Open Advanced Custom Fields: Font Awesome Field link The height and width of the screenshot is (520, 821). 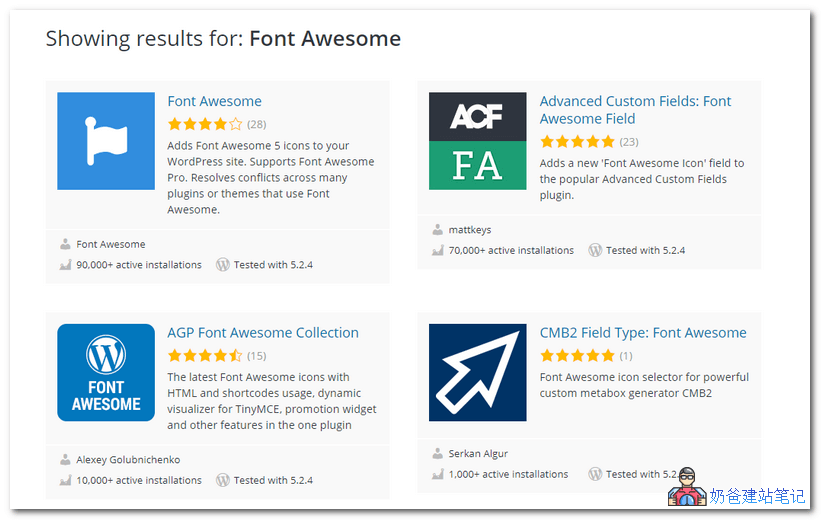pos(635,110)
